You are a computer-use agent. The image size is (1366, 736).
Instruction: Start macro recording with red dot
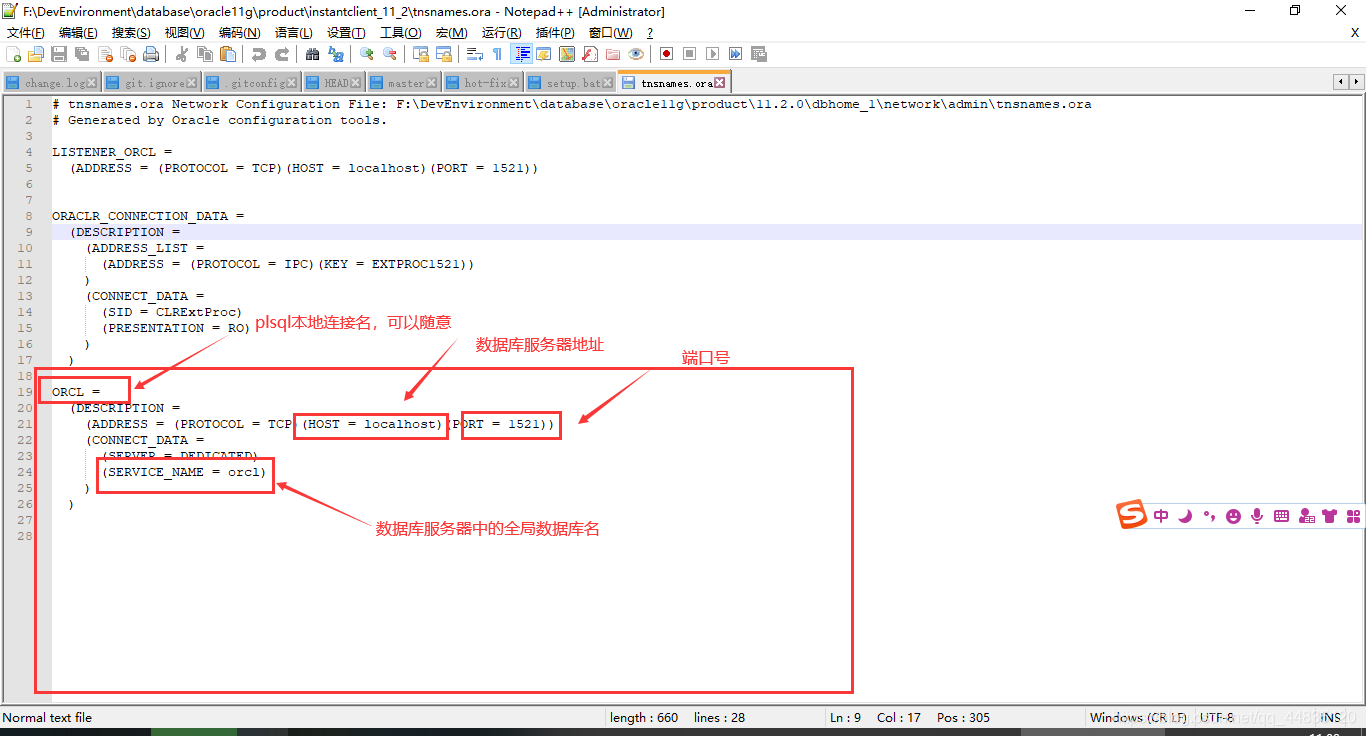click(666, 54)
